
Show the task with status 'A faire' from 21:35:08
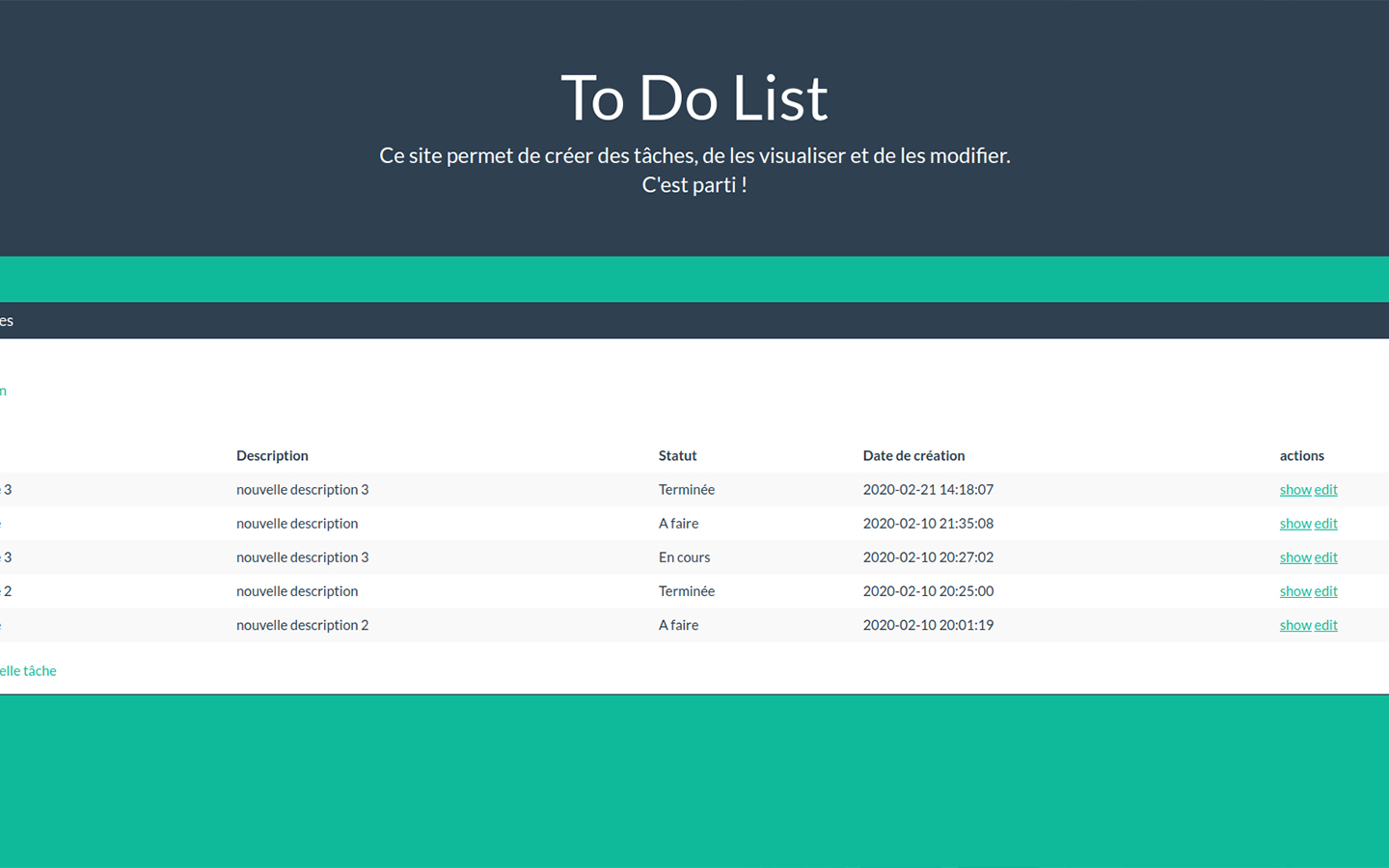tap(1294, 523)
